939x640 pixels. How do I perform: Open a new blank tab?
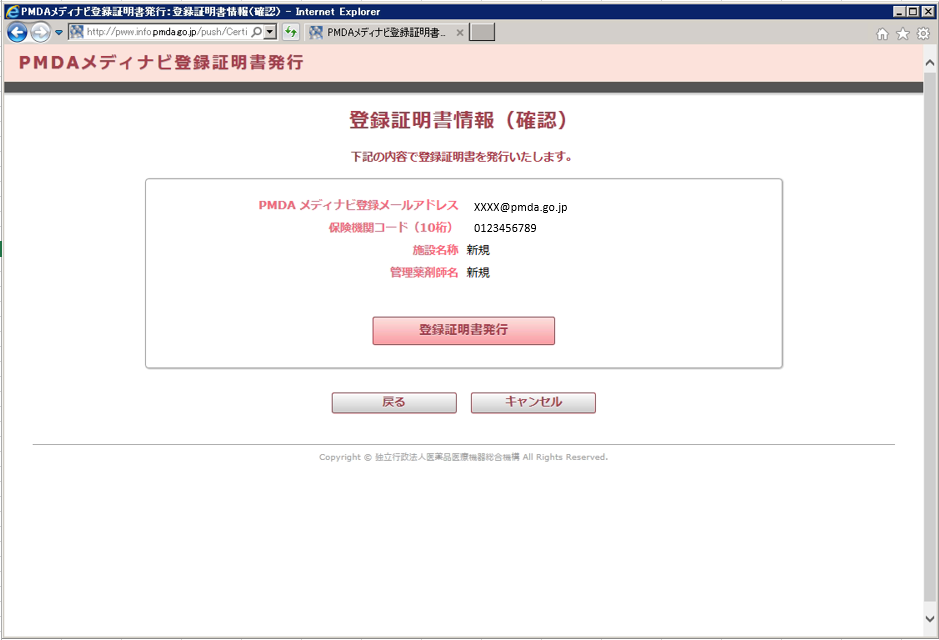pos(482,32)
